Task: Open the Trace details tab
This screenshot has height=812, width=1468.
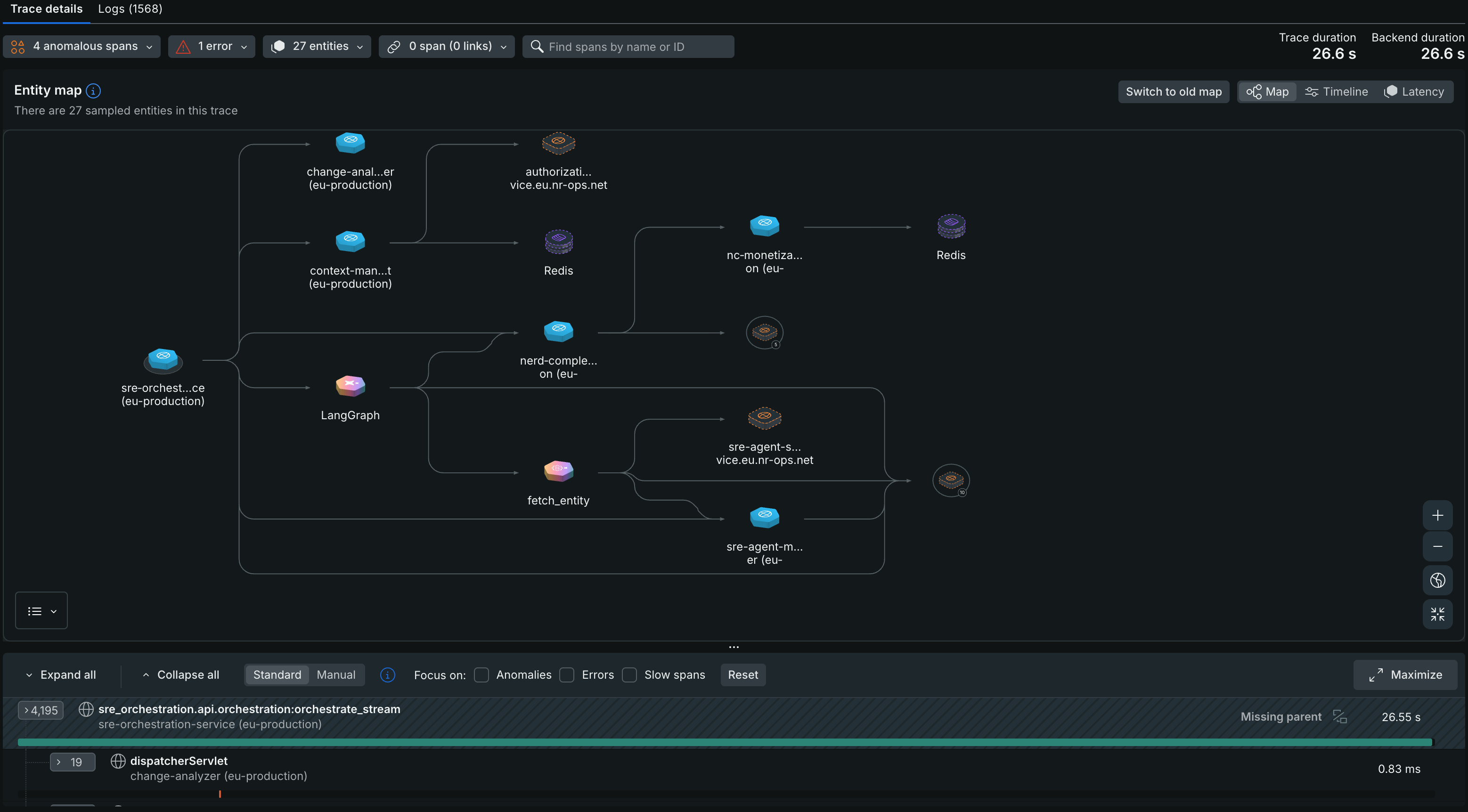Action: [x=47, y=9]
